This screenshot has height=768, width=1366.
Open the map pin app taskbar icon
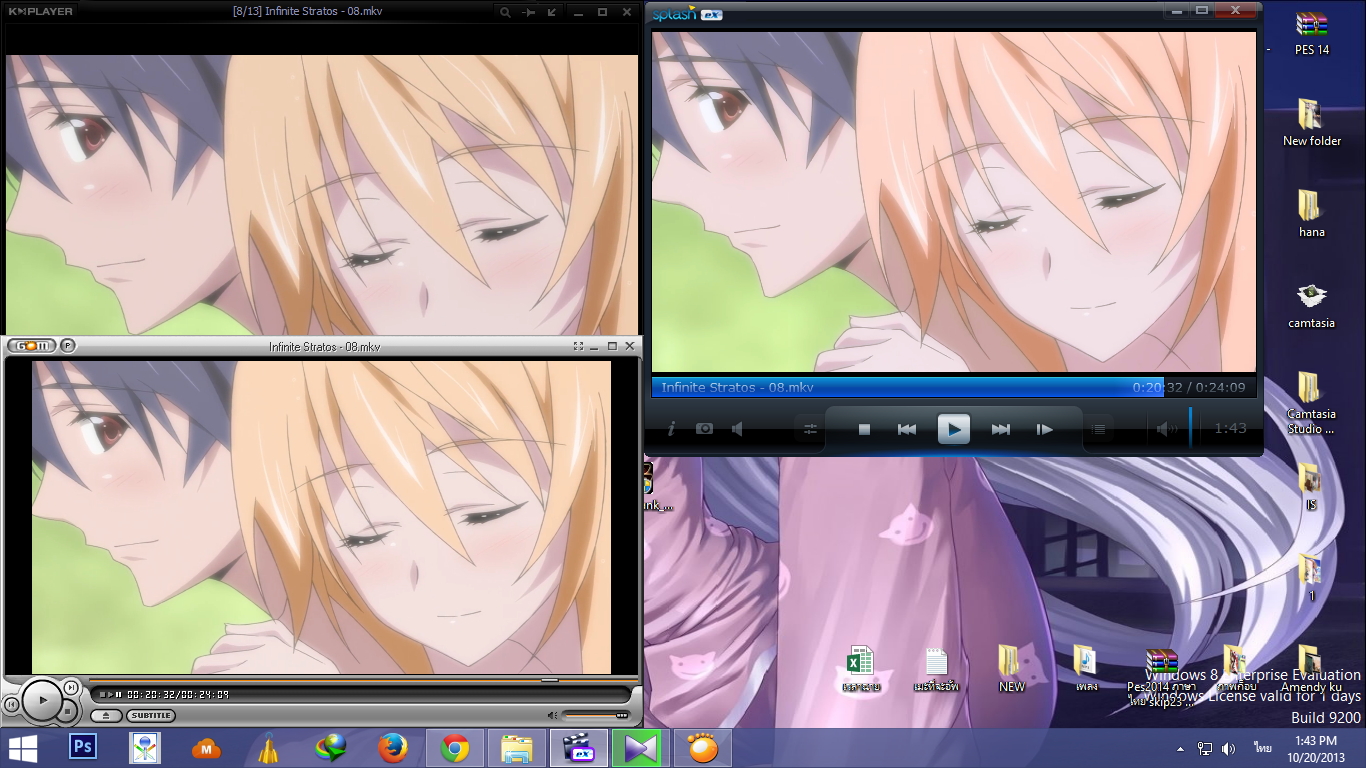tap(145, 748)
